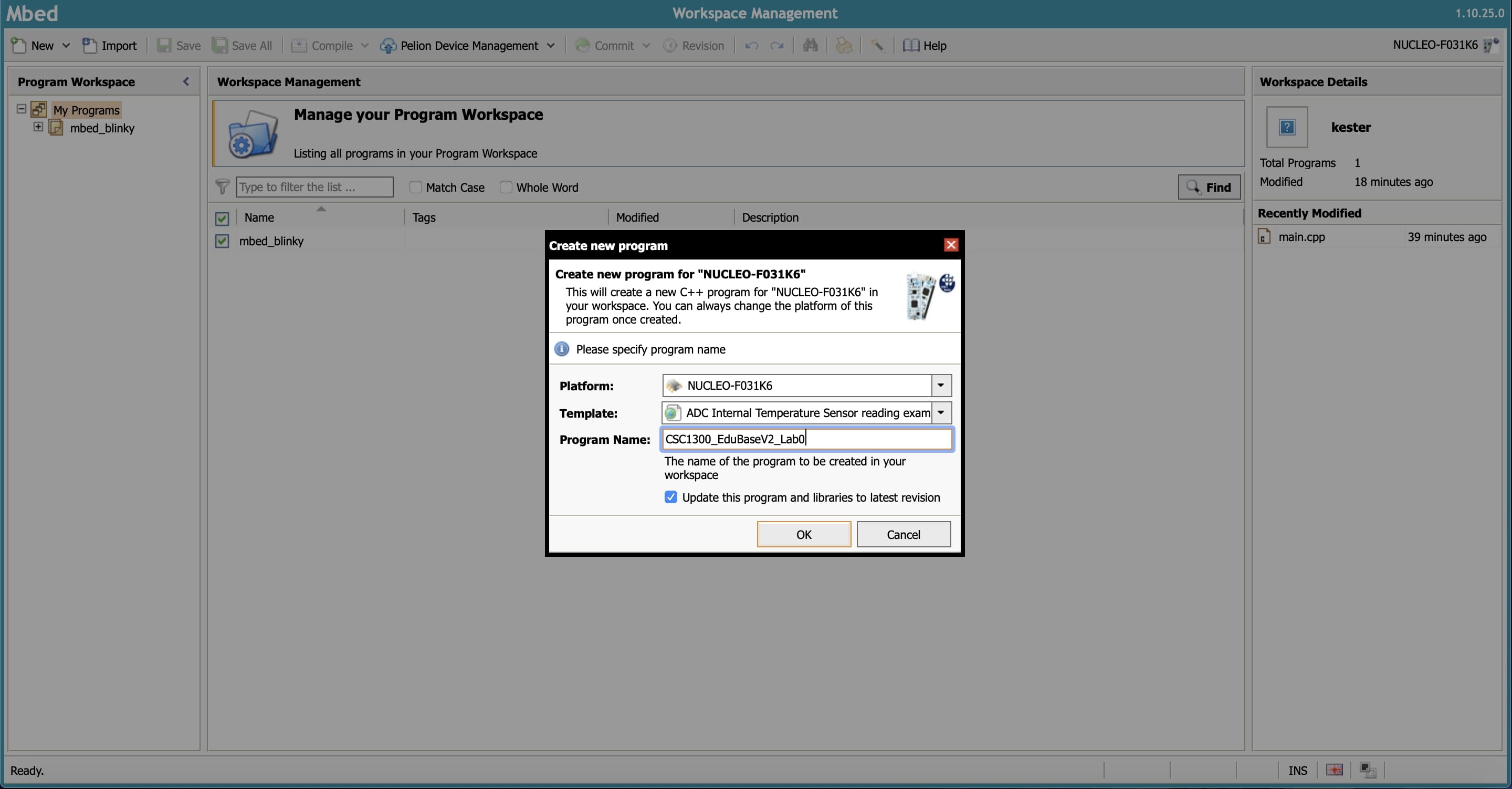Viewport: 1512px width, 789px height.
Task: Click the wrench tool icon in toolbar
Action: pyautogui.click(x=877, y=45)
